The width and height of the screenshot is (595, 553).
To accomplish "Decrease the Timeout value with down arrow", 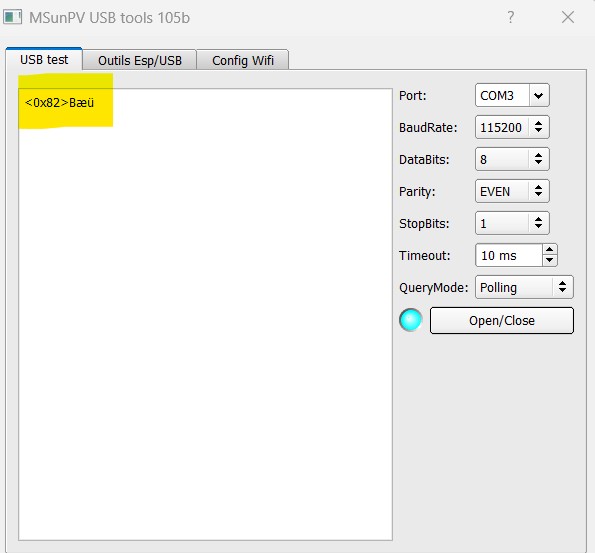I will 549,260.
